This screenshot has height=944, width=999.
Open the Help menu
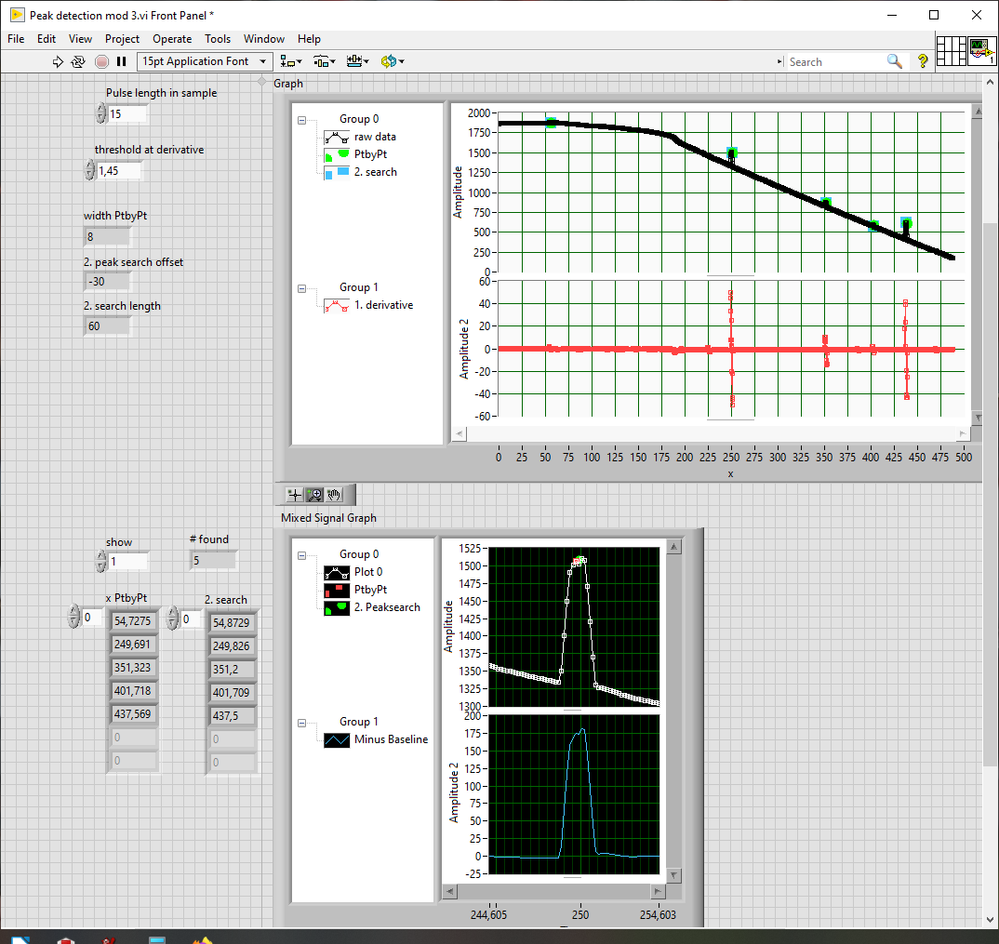(x=309, y=39)
